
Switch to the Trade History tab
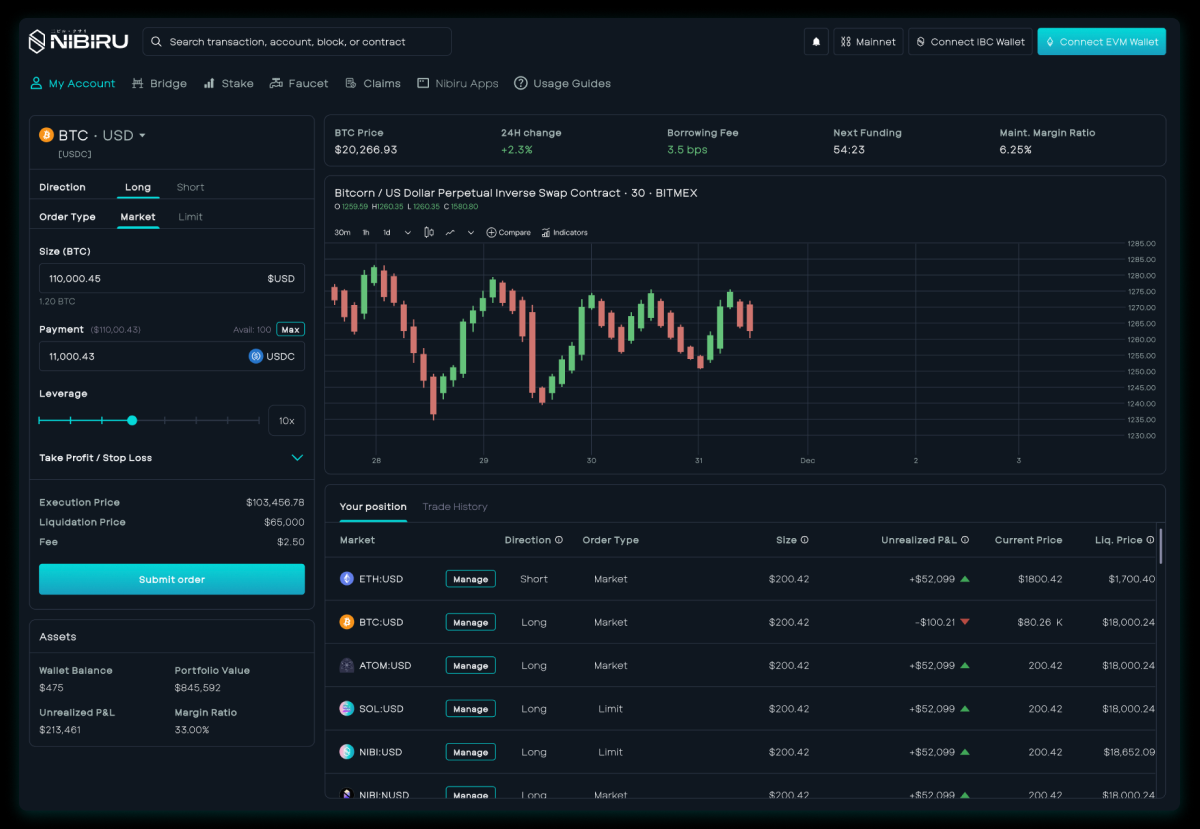455,507
